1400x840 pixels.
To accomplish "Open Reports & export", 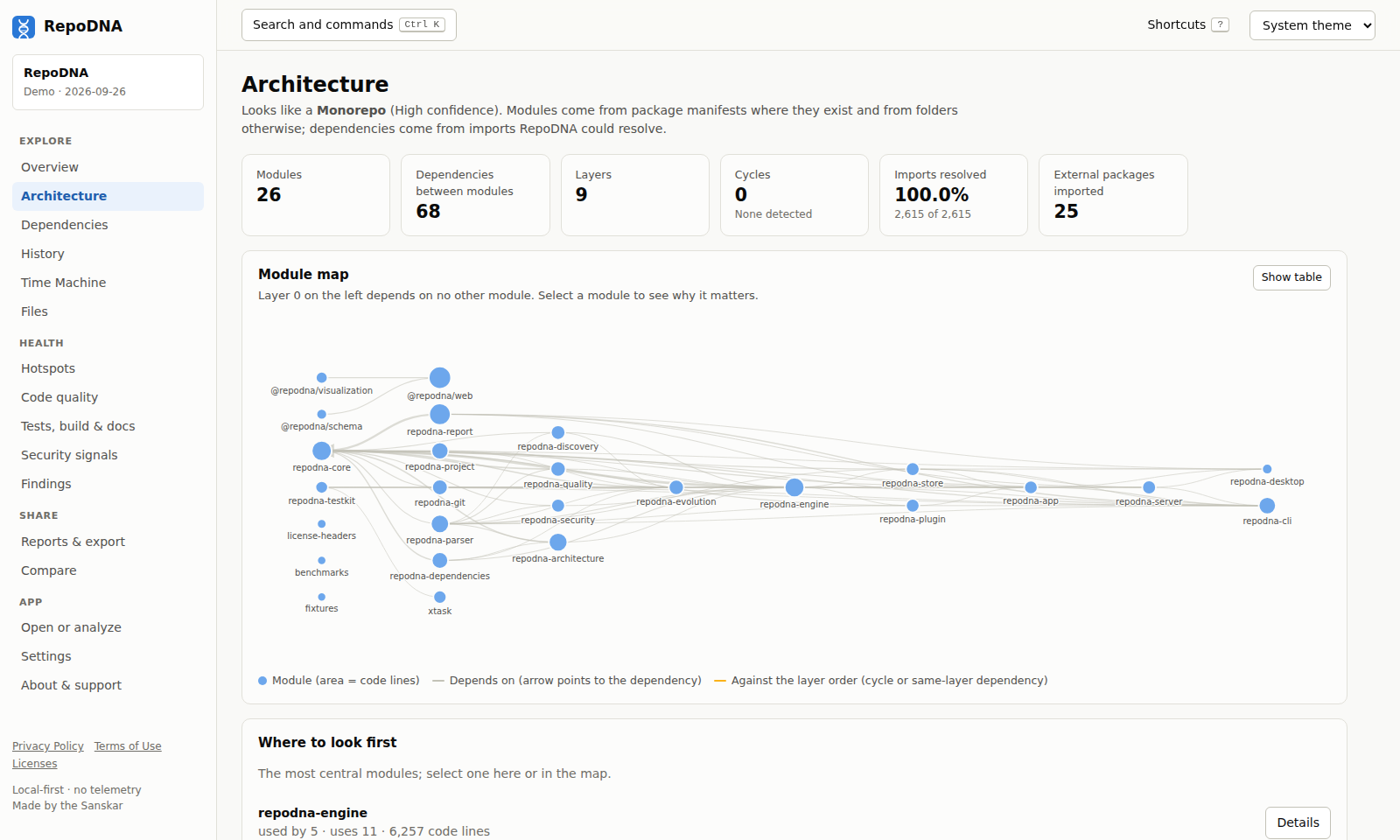I will tap(108, 542).
